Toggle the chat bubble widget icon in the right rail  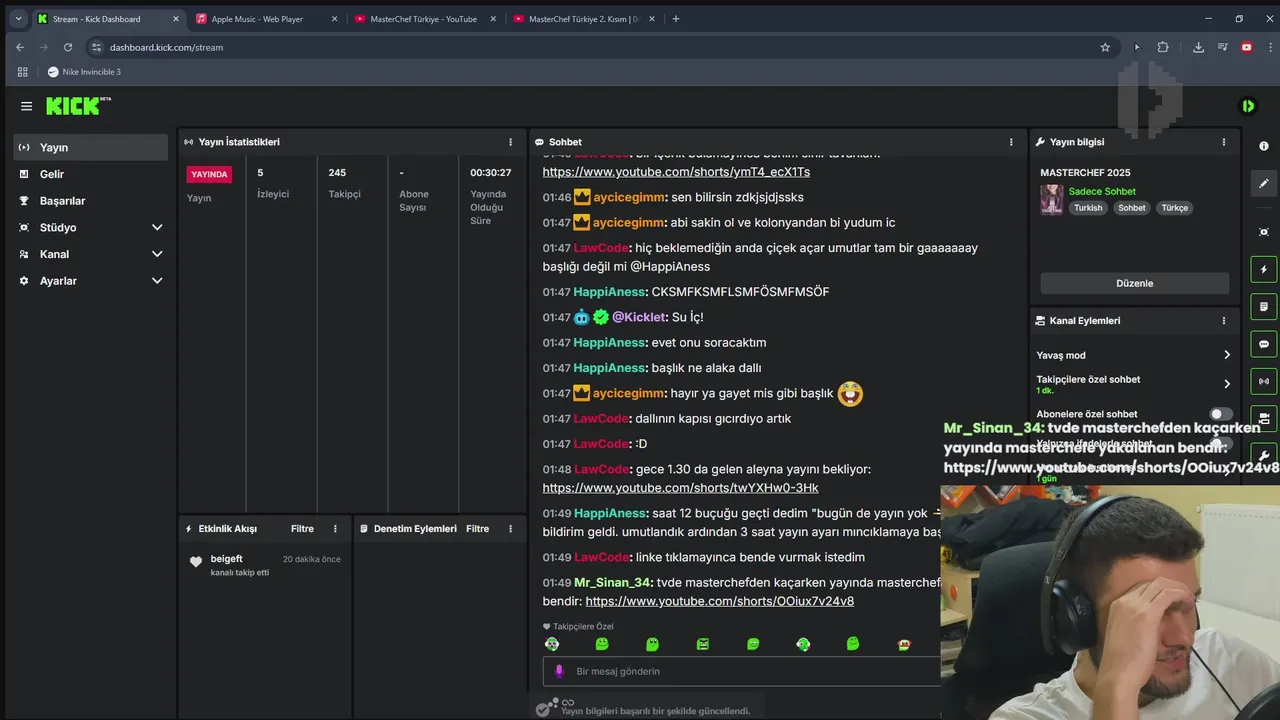[x=1264, y=344]
